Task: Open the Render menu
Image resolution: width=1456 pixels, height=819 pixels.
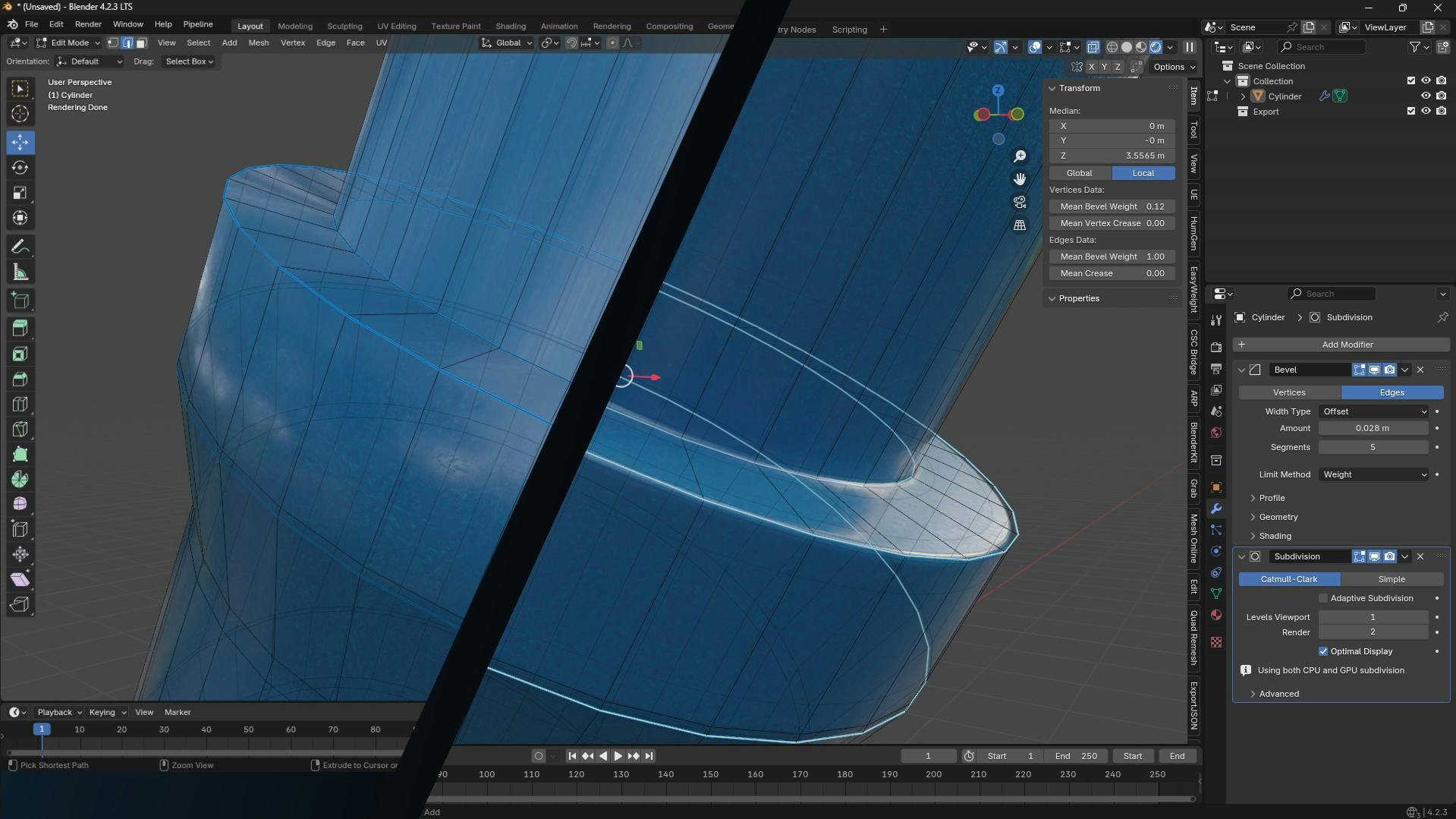Action: point(88,24)
